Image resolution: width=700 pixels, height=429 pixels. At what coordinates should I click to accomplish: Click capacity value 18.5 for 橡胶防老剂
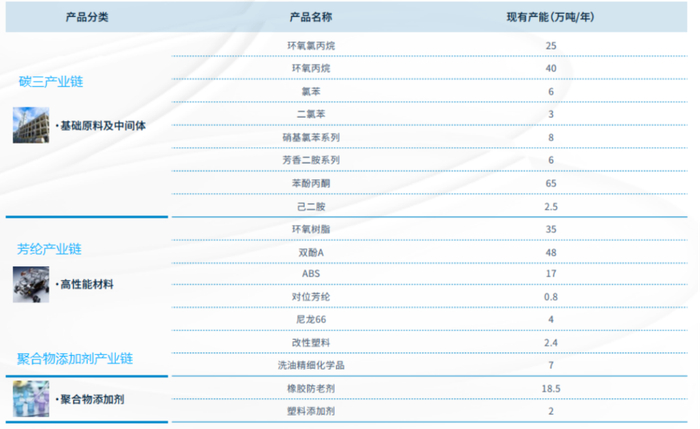[x=551, y=389]
